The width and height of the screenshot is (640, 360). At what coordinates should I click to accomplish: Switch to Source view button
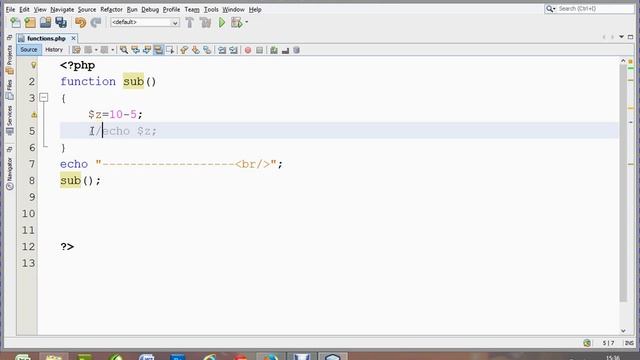click(29, 50)
